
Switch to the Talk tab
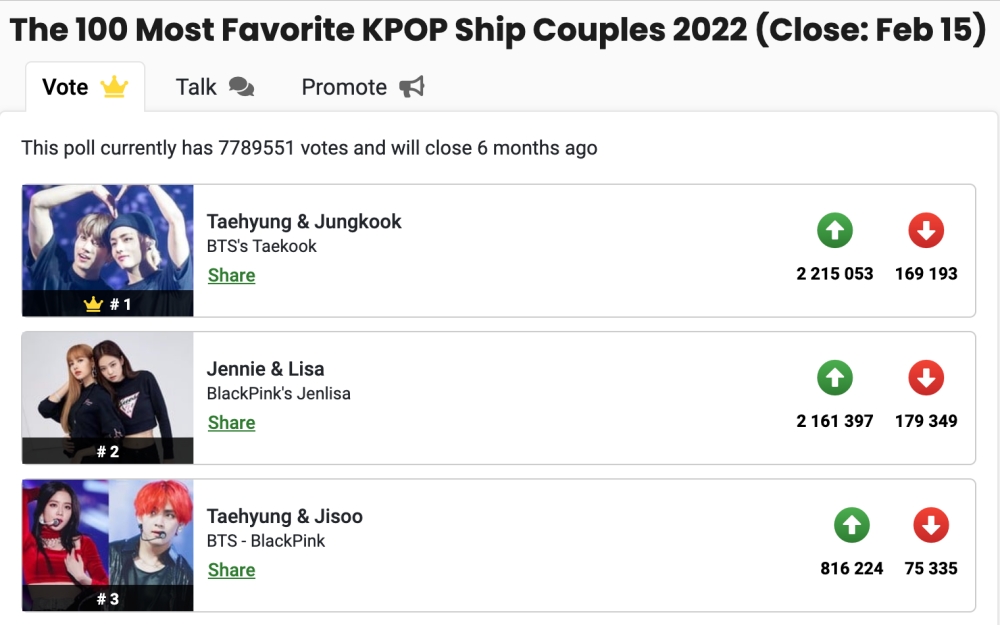coord(197,87)
